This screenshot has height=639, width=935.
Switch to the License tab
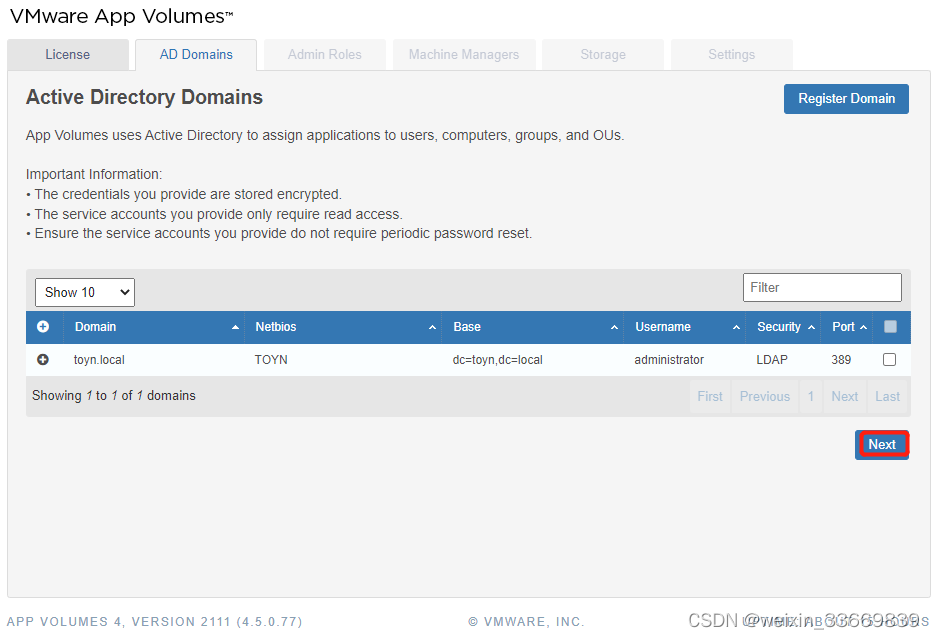(x=68, y=55)
